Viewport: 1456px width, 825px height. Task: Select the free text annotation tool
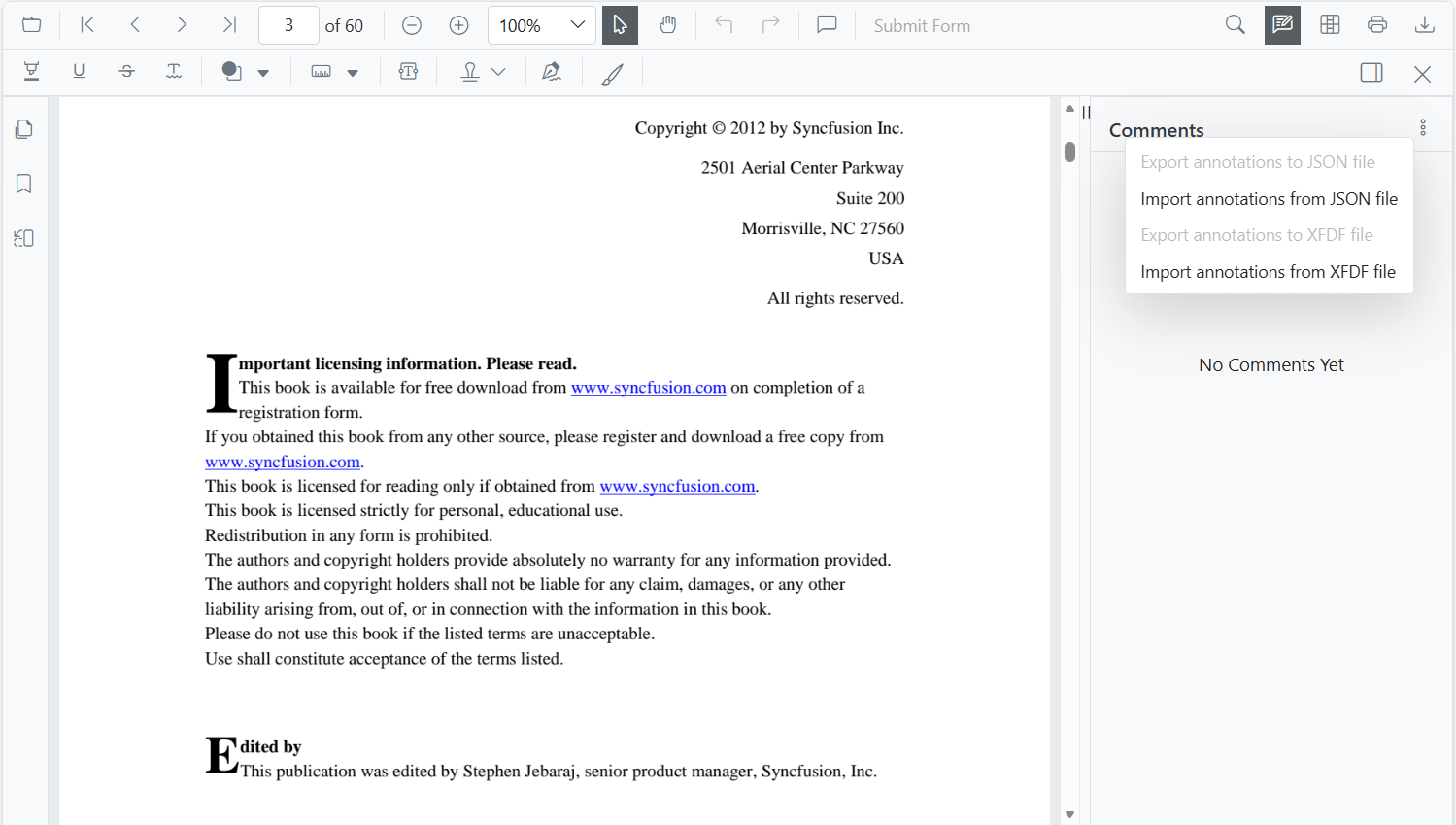point(409,72)
